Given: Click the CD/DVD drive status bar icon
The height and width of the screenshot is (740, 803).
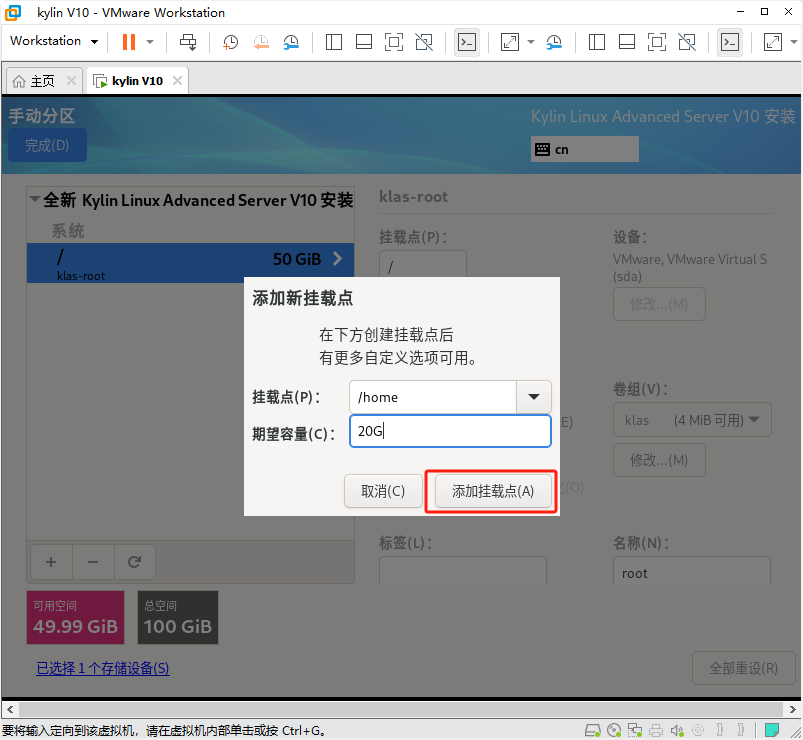Looking at the screenshot, I should [x=614, y=730].
